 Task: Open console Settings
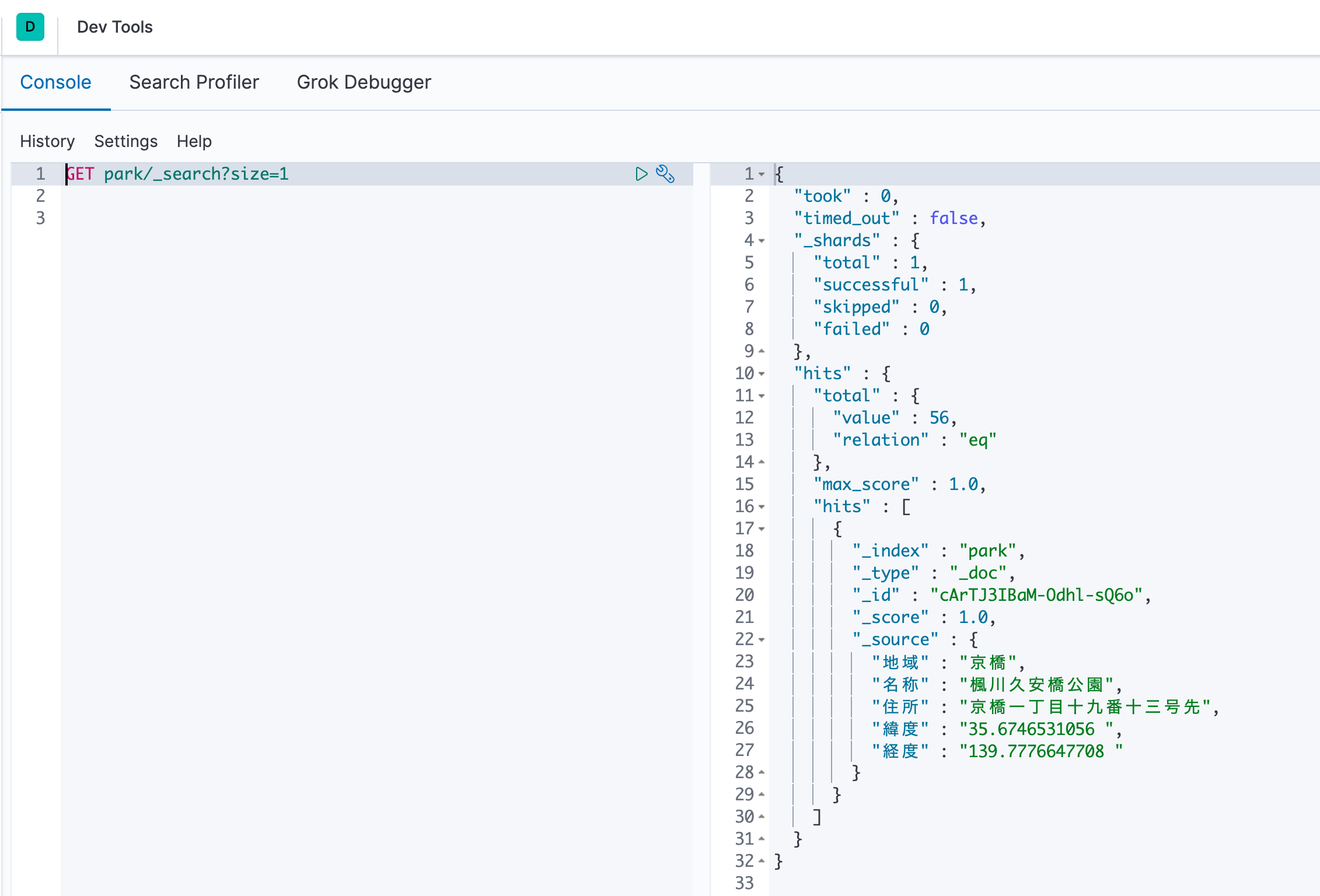125,141
